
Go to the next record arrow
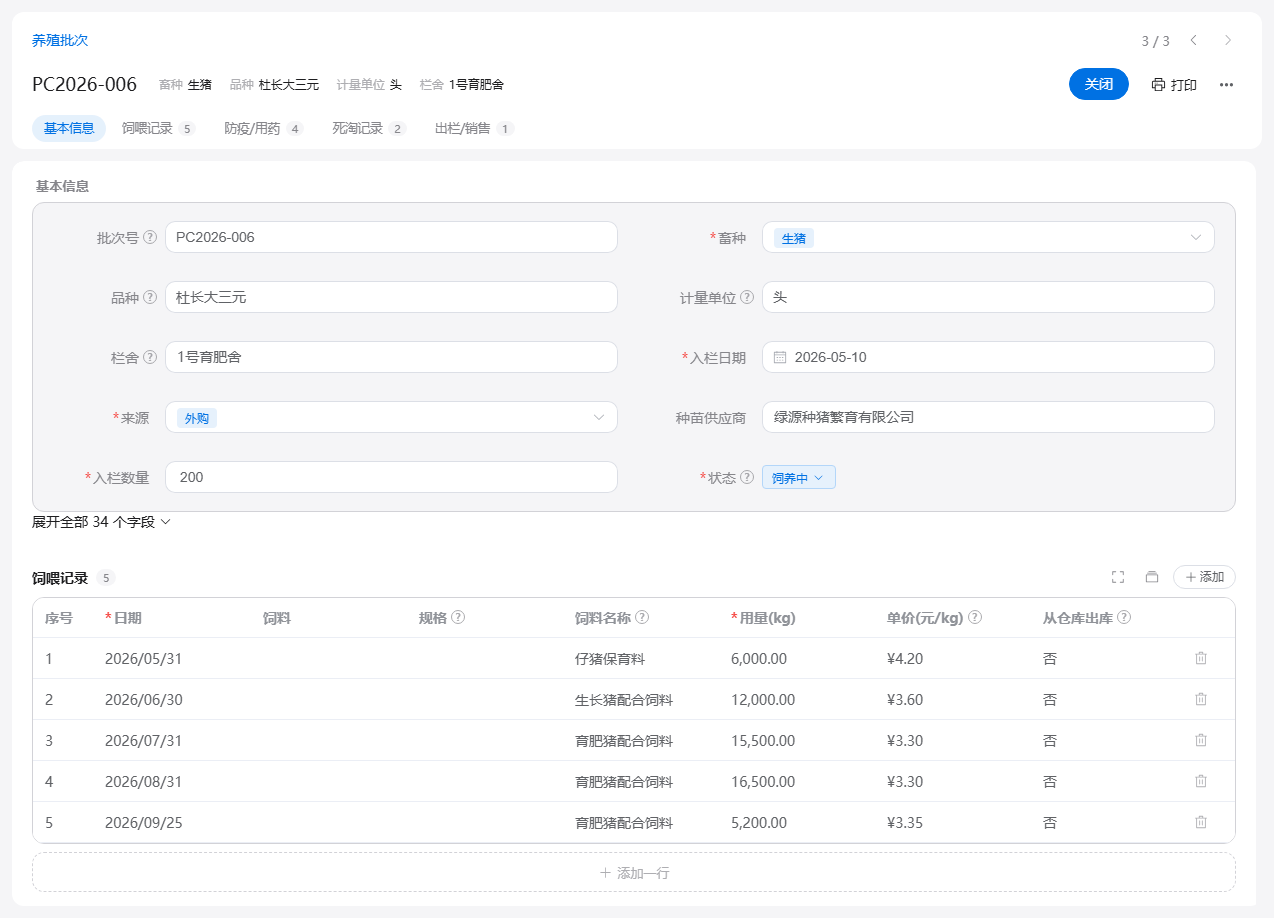[1228, 40]
